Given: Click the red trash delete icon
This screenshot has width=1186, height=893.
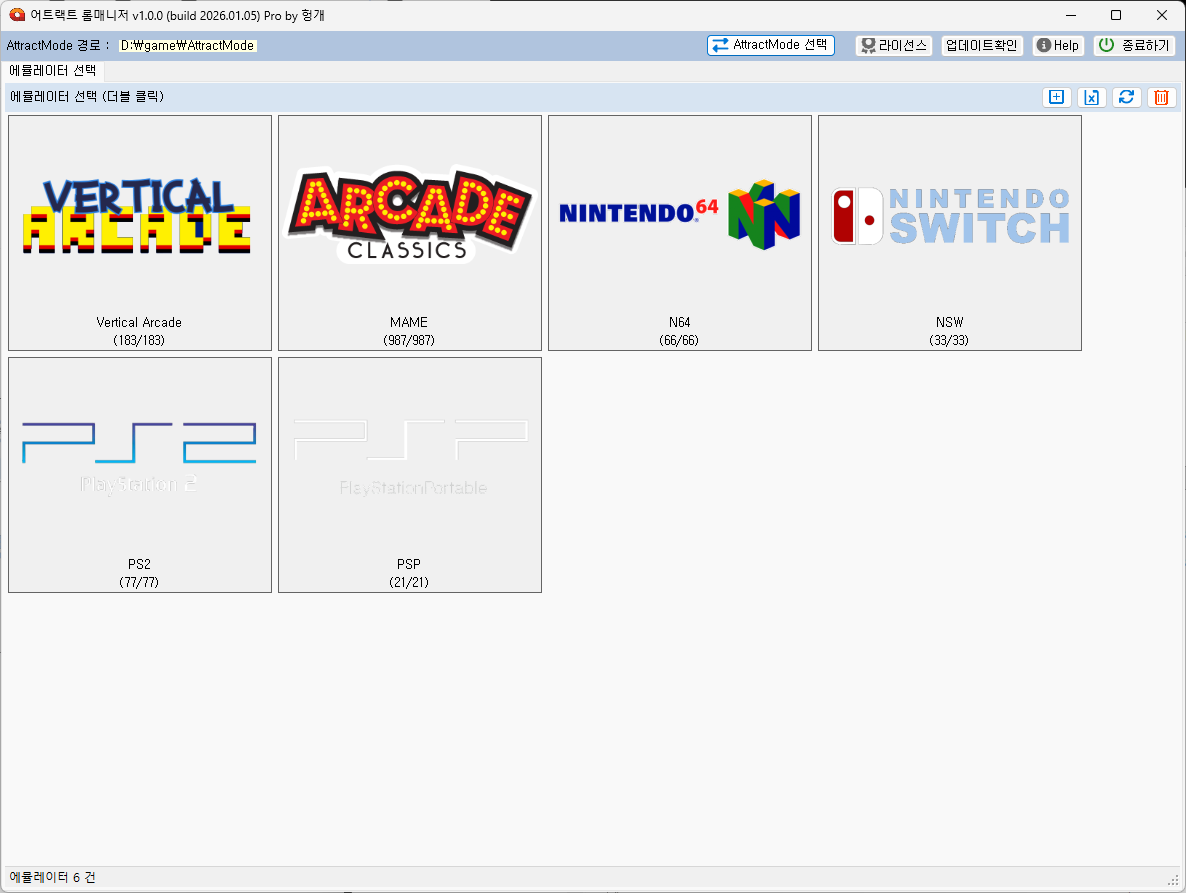Looking at the screenshot, I should pos(1161,97).
